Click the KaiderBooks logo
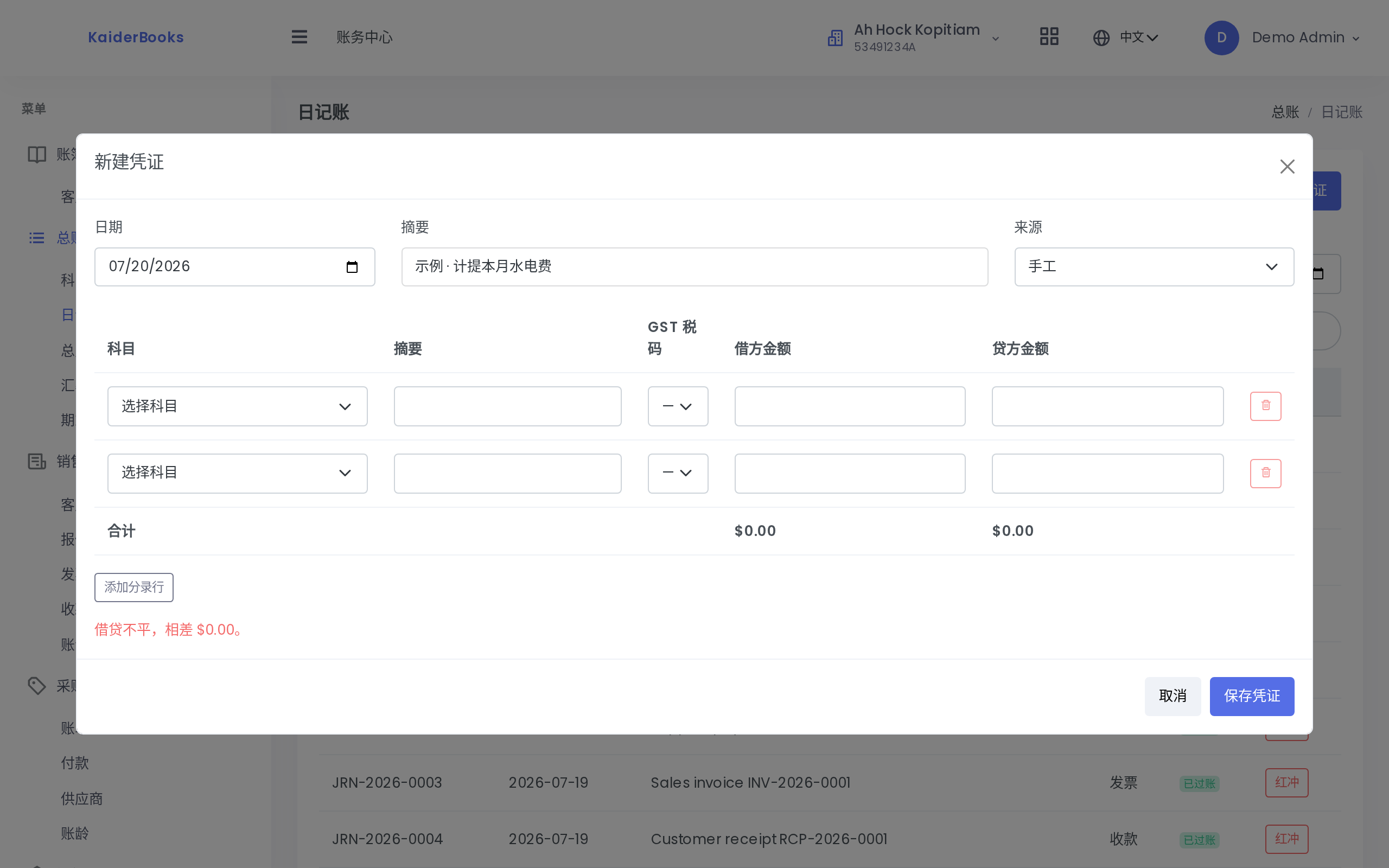Viewport: 1389px width, 868px height. (136, 37)
